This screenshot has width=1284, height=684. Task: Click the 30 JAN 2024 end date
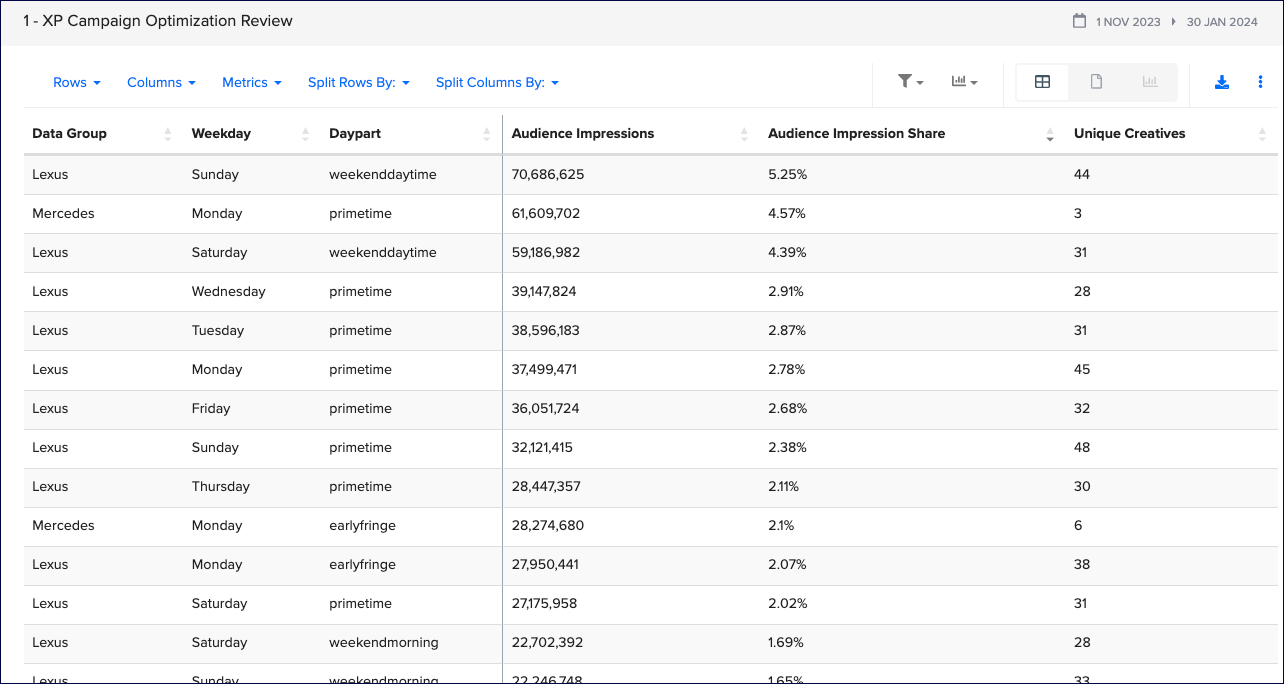(1222, 21)
